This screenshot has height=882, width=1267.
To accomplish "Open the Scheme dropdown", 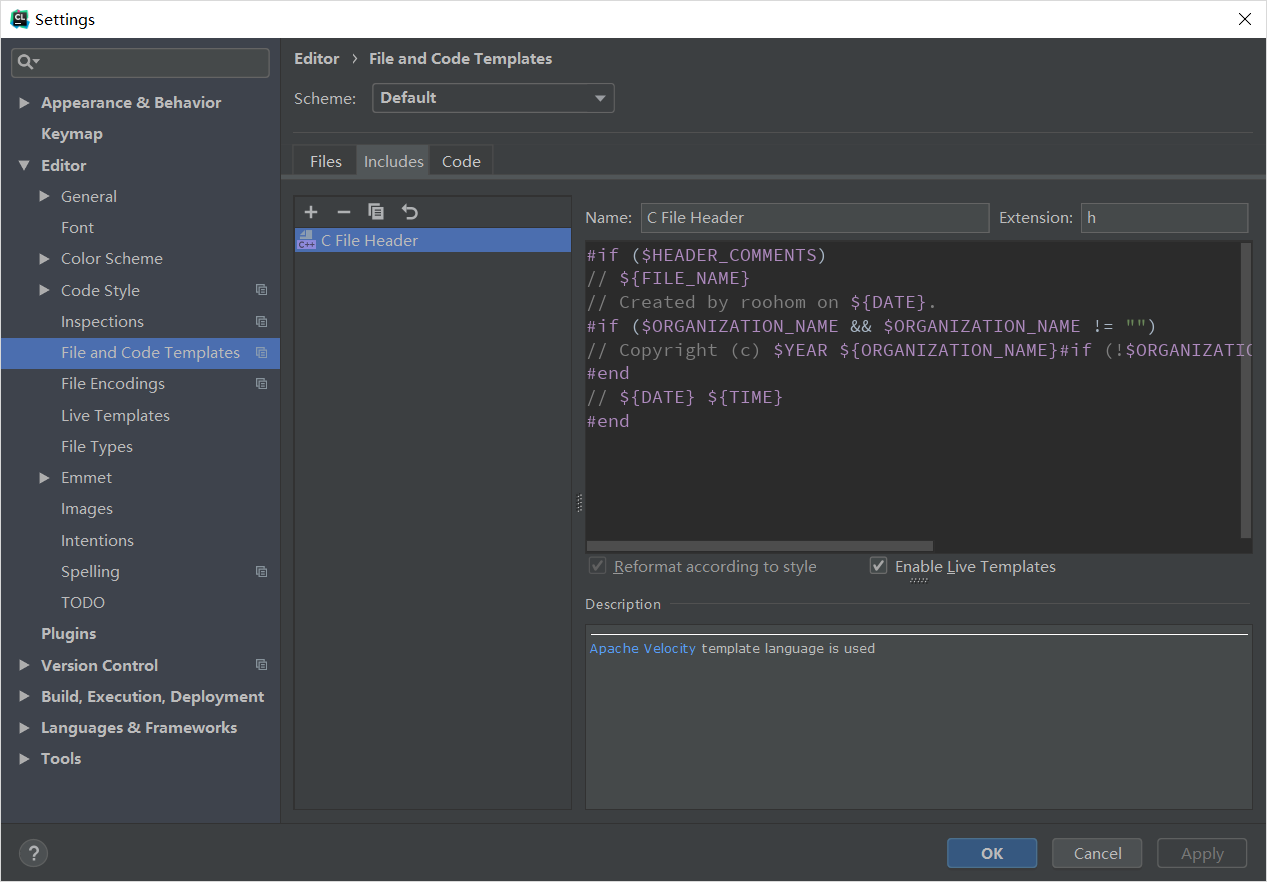I will (493, 98).
